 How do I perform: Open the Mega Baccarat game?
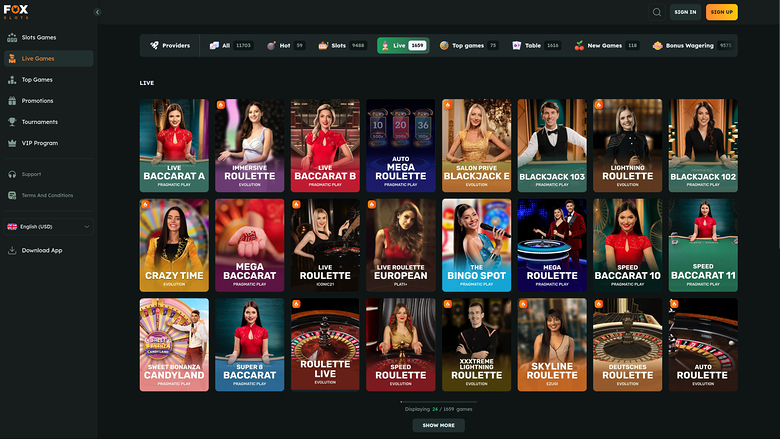point(250,245)
